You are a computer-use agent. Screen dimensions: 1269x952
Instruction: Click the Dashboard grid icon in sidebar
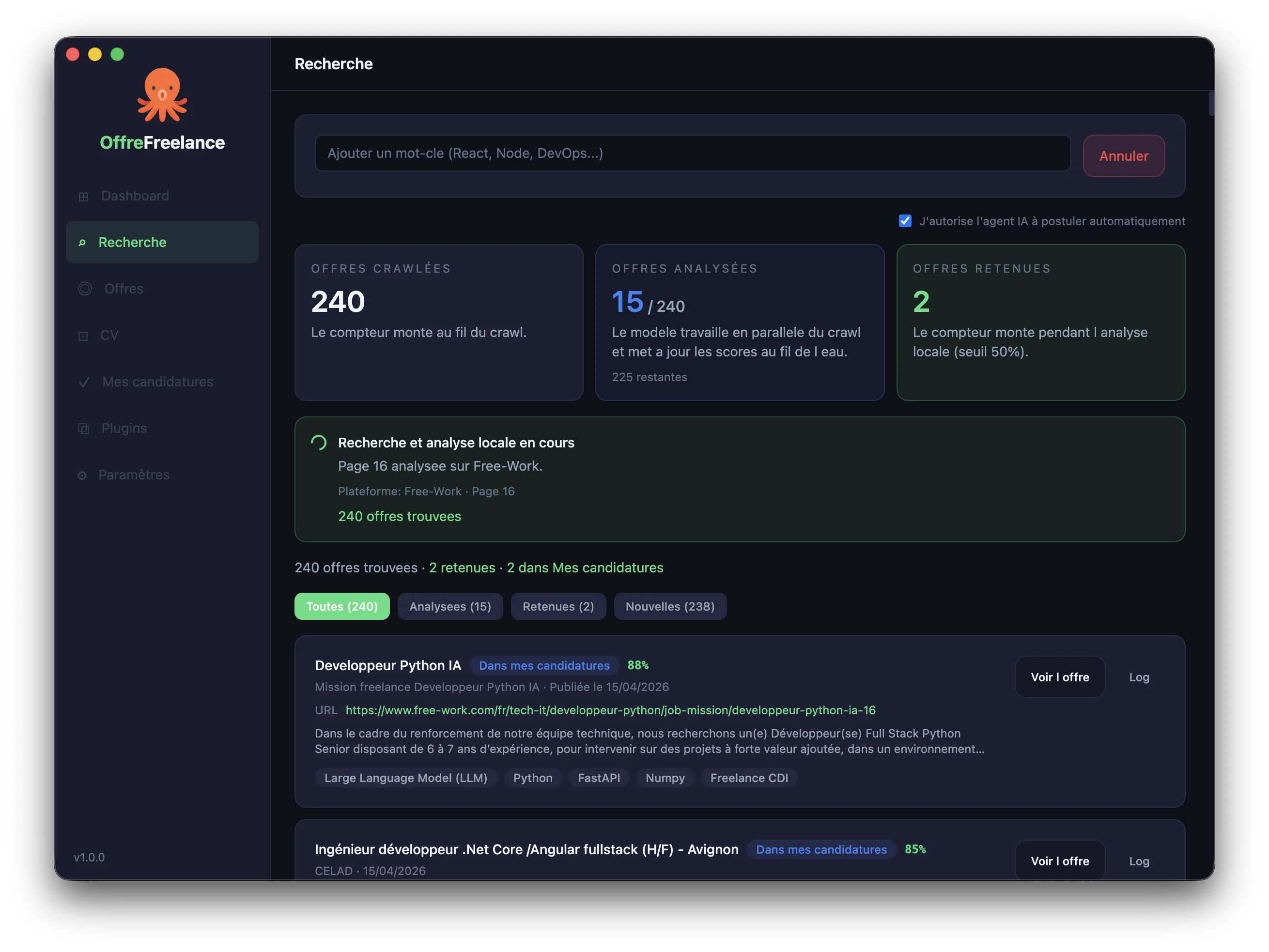click(83, 197)
